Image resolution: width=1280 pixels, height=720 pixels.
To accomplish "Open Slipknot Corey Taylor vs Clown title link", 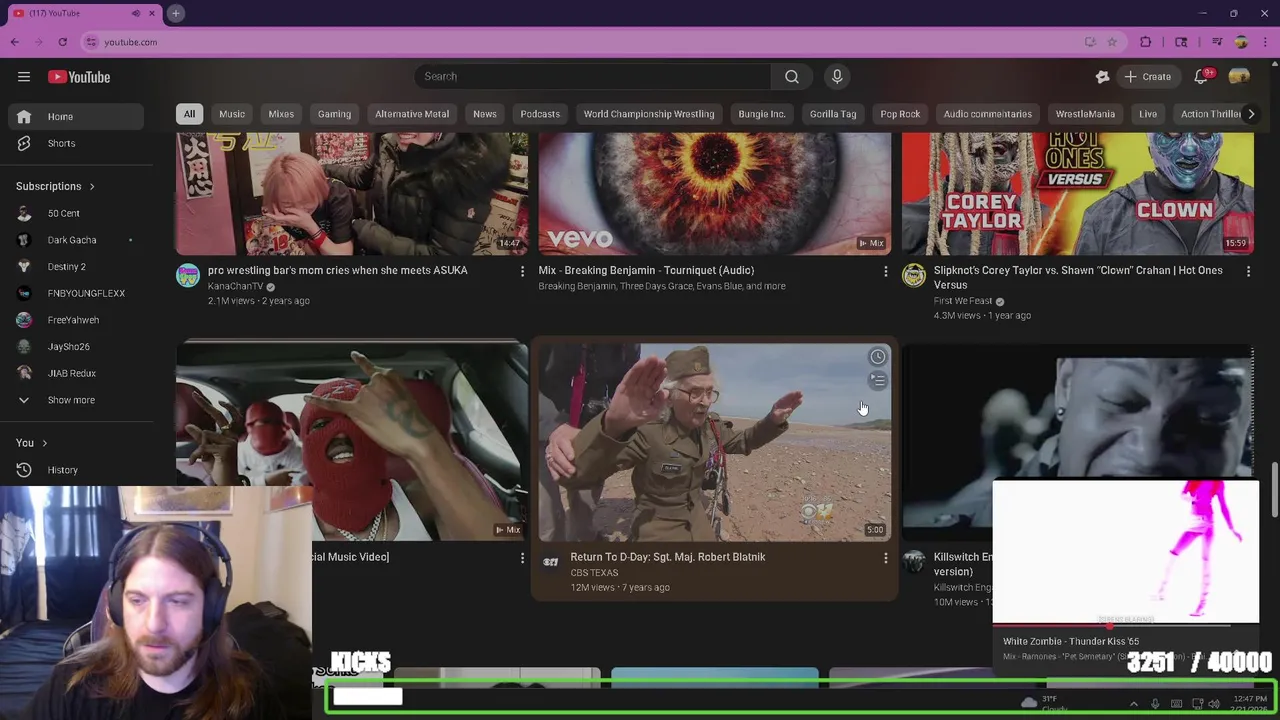I will click(1078, 277).
